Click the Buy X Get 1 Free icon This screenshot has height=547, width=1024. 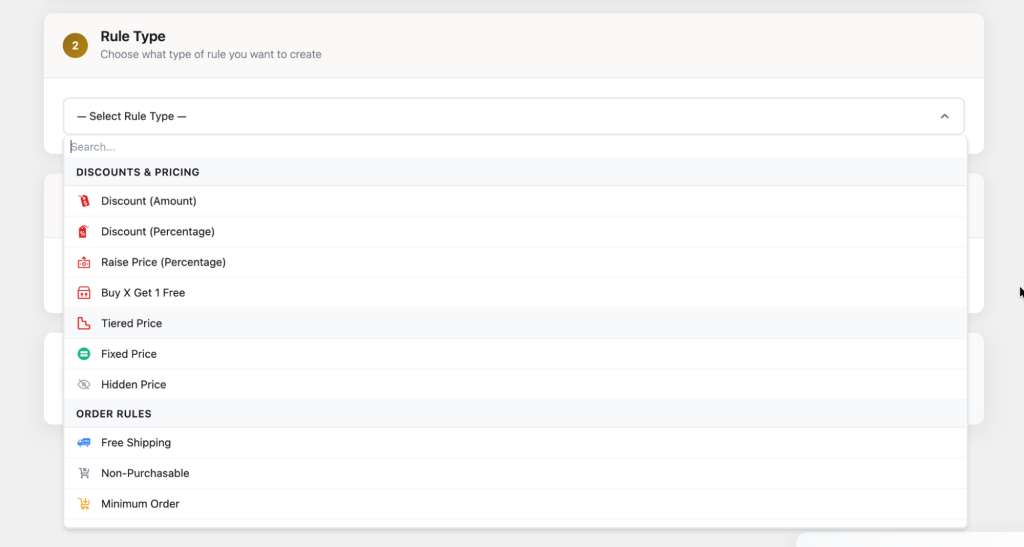coord(84,293)
